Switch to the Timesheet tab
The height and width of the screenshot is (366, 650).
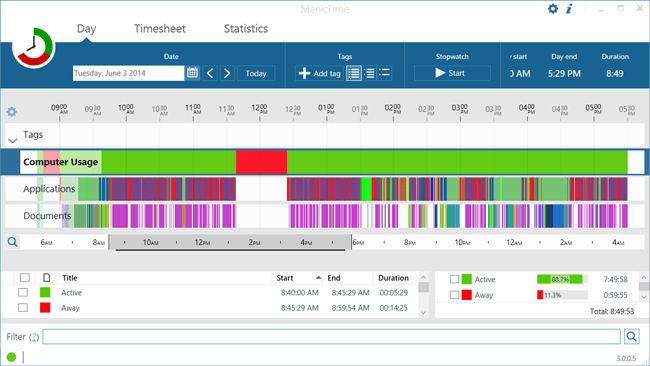point(160,29)
